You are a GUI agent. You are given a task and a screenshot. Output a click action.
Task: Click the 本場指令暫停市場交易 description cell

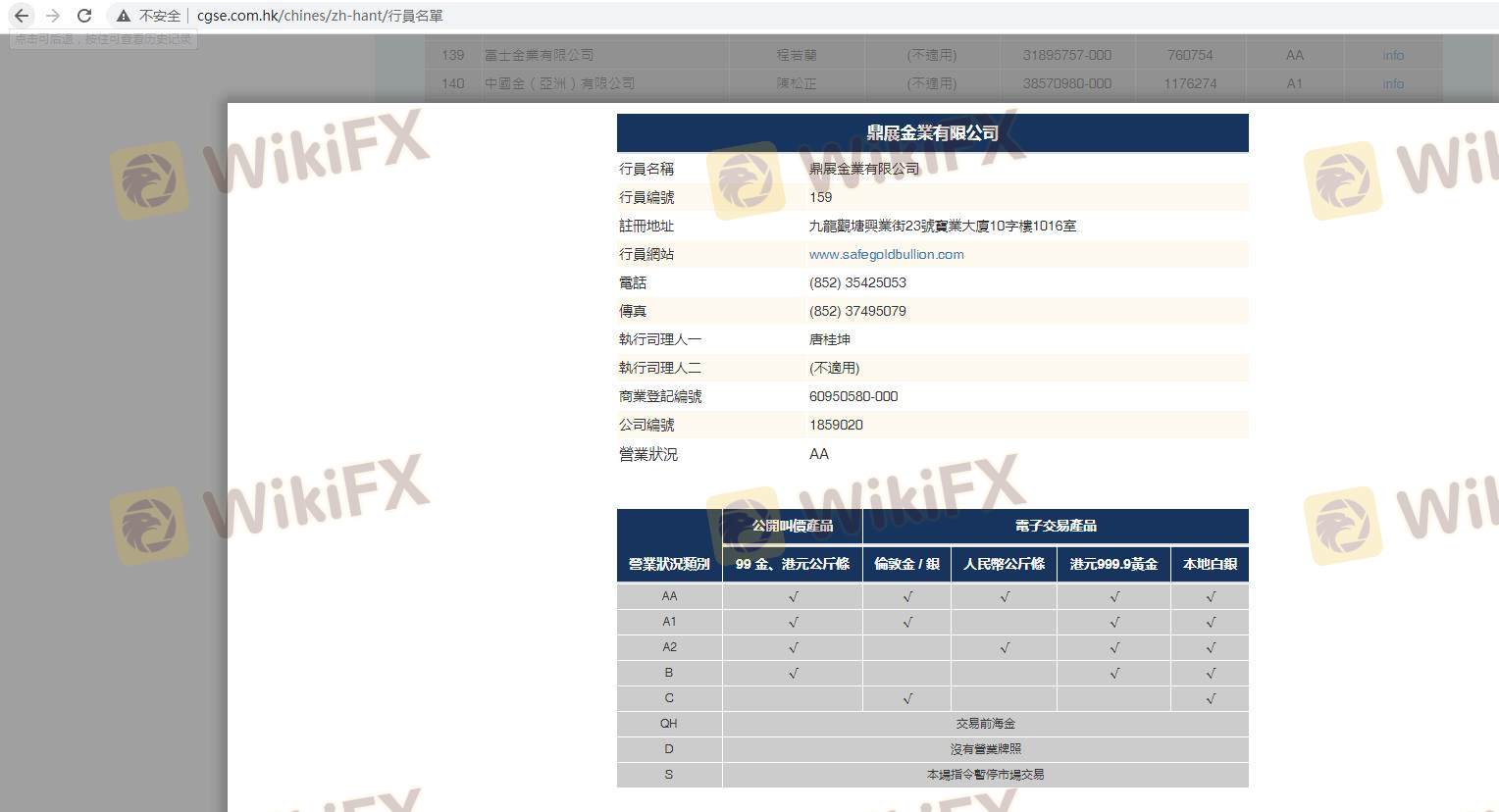pyautogui.click(x=986, y=775)
